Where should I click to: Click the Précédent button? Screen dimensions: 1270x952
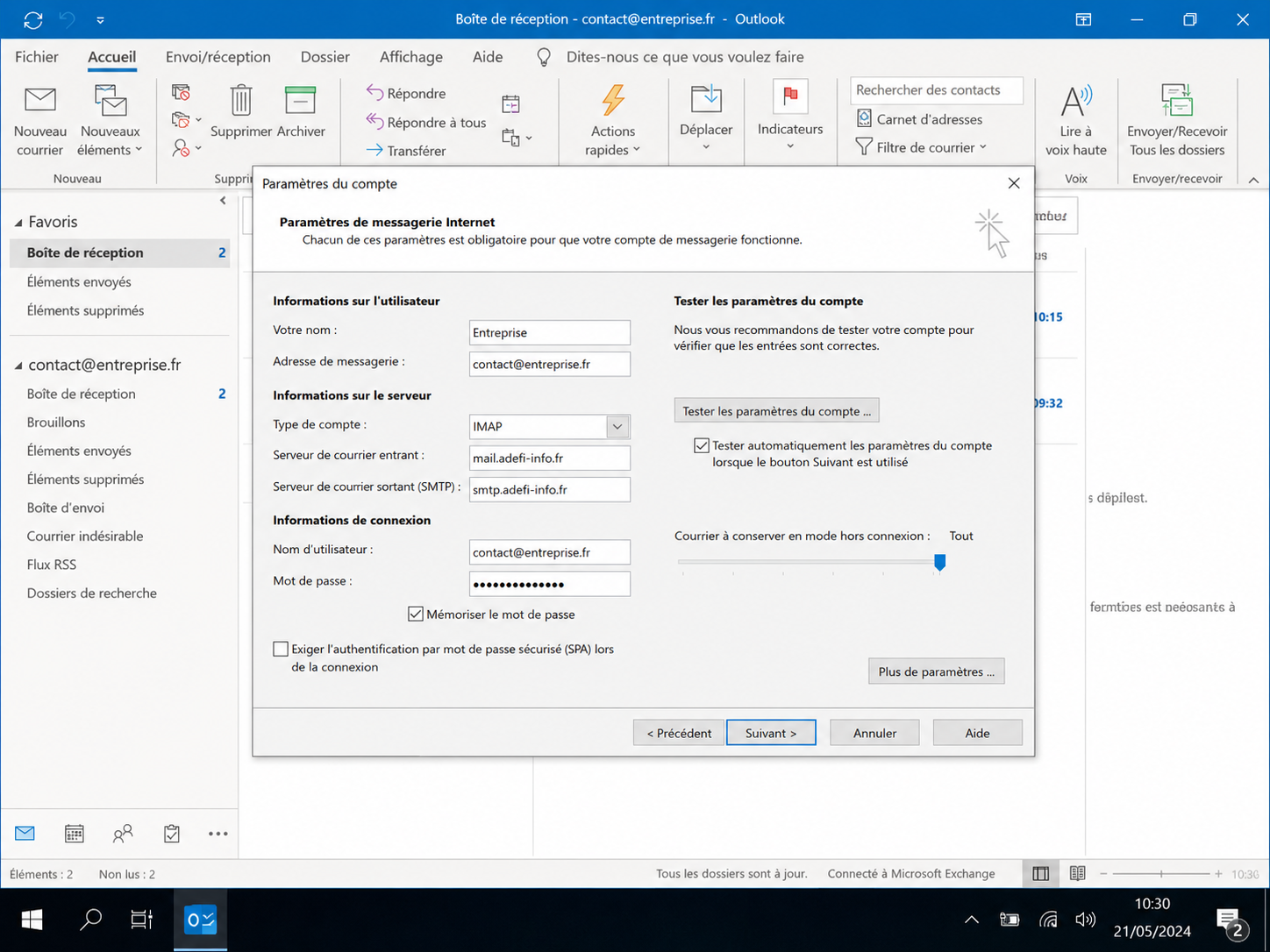tap(679, 733)
